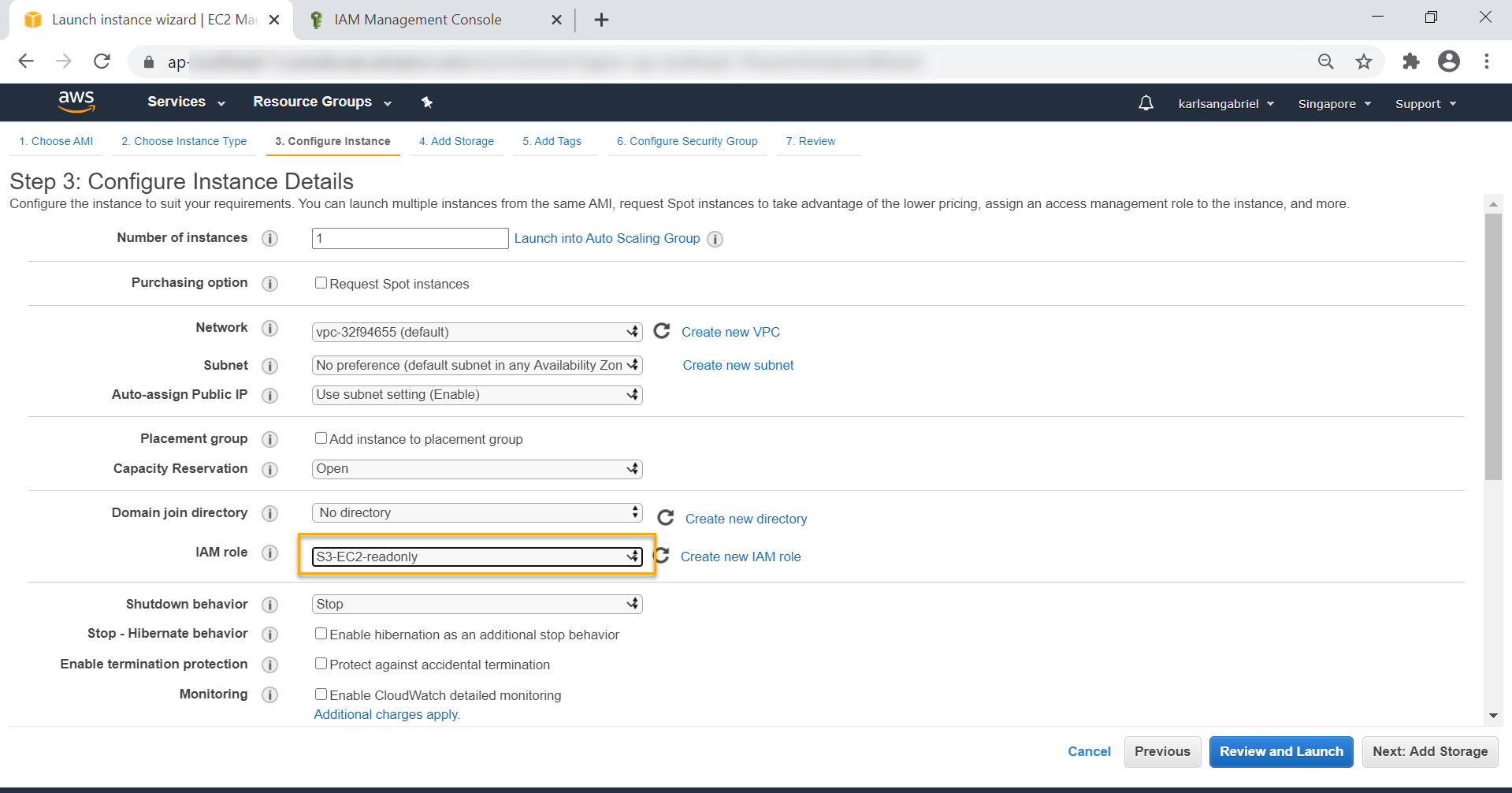Enable CloudWatch detailed monitoring checkbox
Image resolution: width=1512 pixels, height=793 pixels.
click(321, 694)
